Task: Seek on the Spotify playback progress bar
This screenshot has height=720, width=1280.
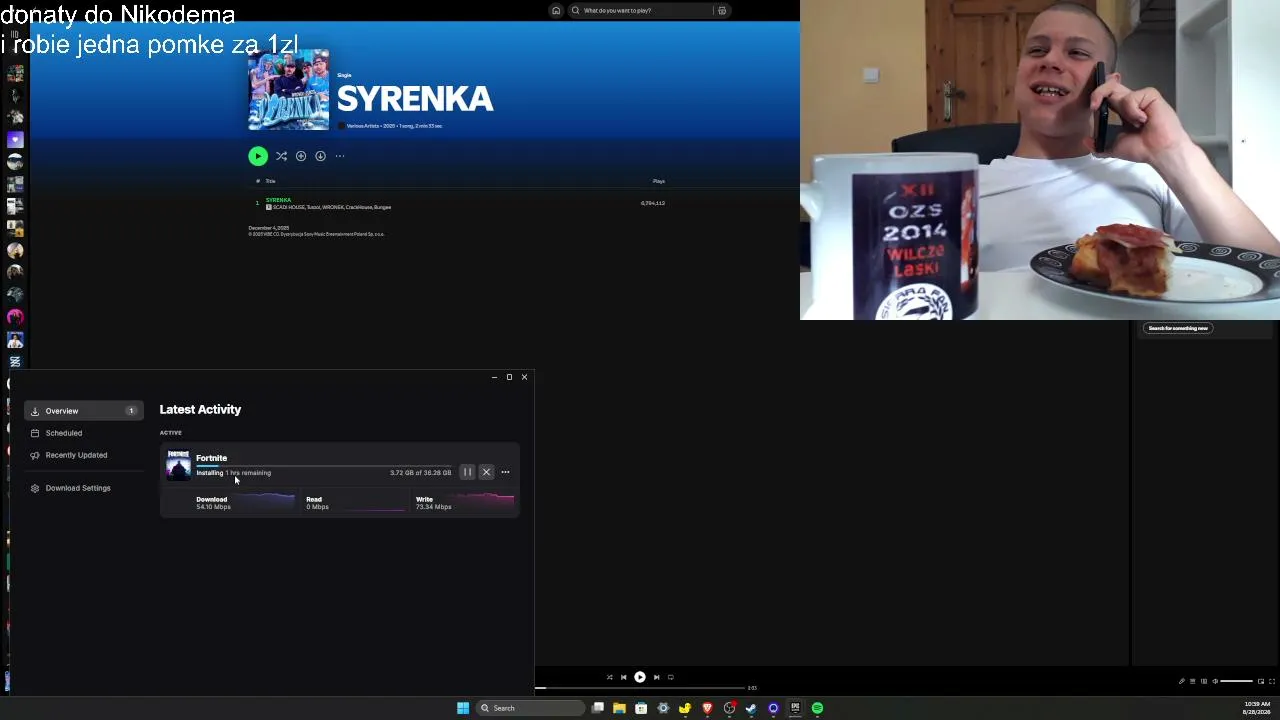Action: [640, 688]
